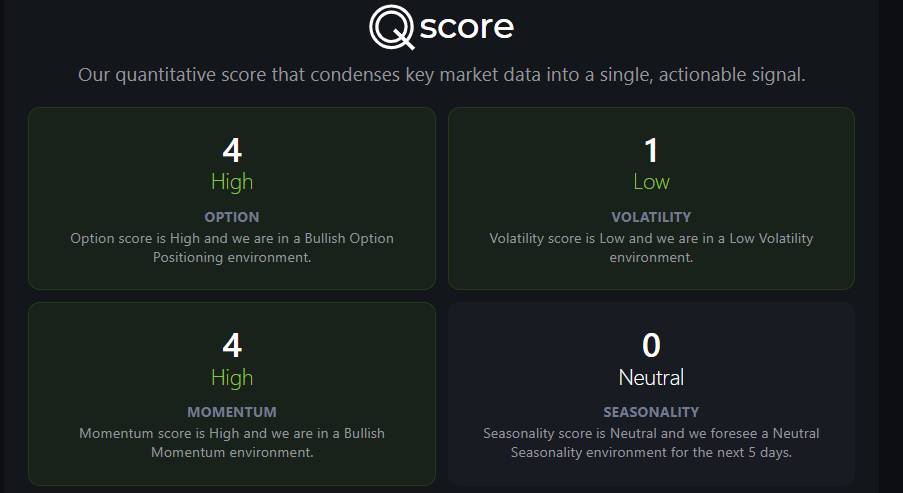The width and height of the screenshot is (903, 493).
Task: Click the MOMENTUM heading
Action: pos(232,412)
